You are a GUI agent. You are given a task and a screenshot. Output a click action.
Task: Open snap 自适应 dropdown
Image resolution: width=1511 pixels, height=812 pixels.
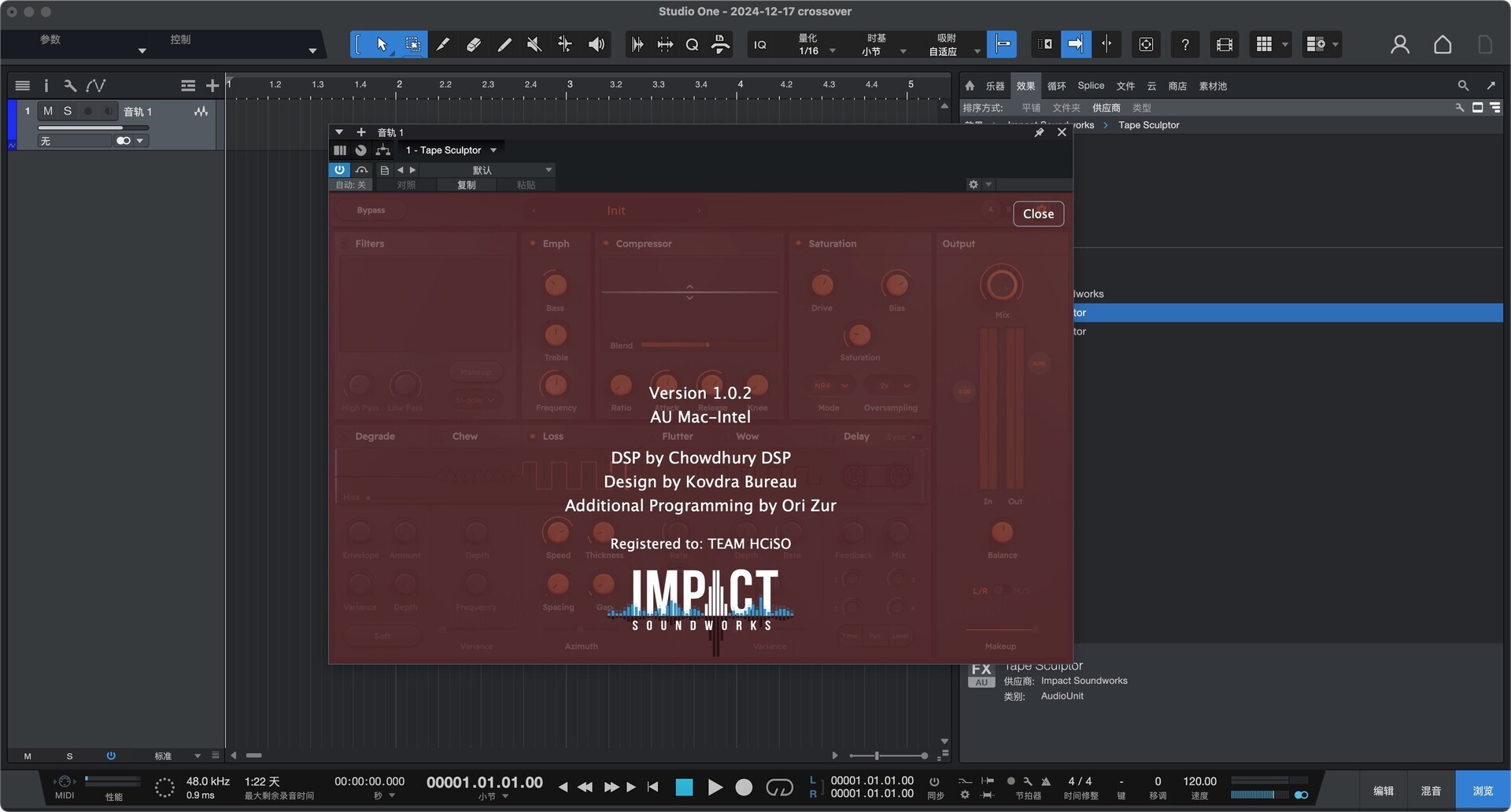point(954,51)
